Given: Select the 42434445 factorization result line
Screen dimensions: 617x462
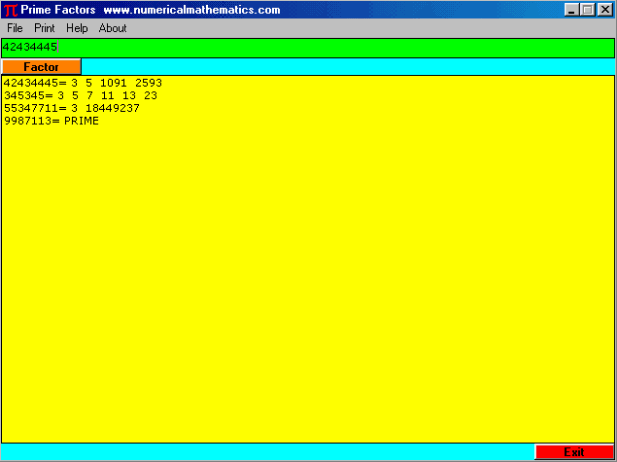Looking at the screenshot, I should point(82,83).
